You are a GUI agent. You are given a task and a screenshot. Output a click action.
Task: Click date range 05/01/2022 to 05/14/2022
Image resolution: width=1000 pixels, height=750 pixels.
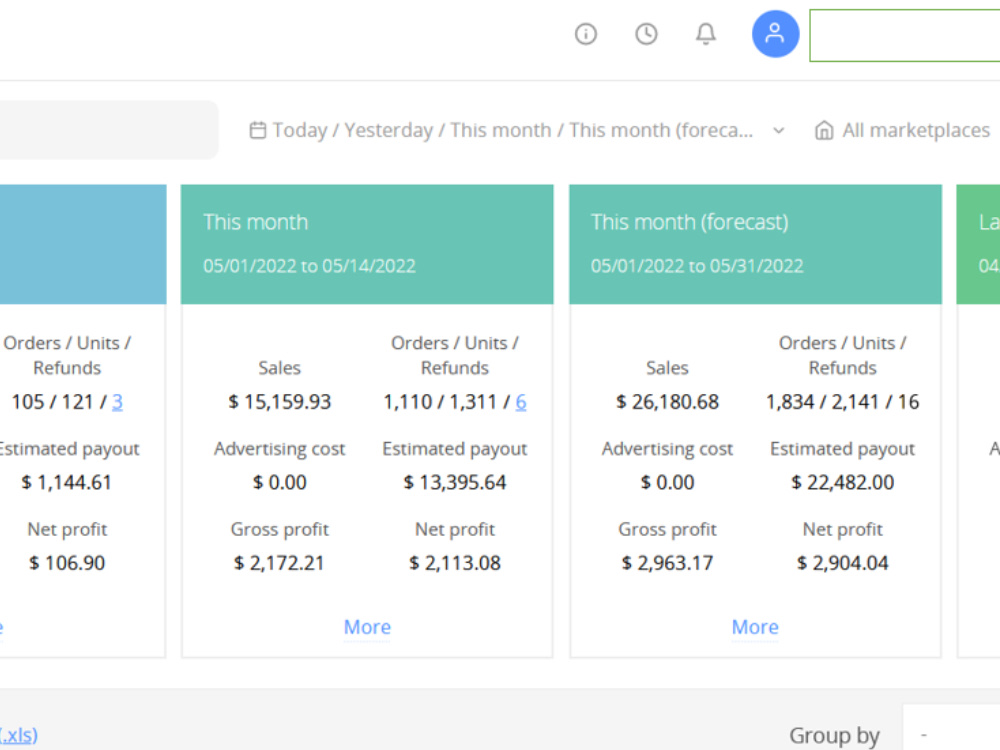tap(309, 266)
